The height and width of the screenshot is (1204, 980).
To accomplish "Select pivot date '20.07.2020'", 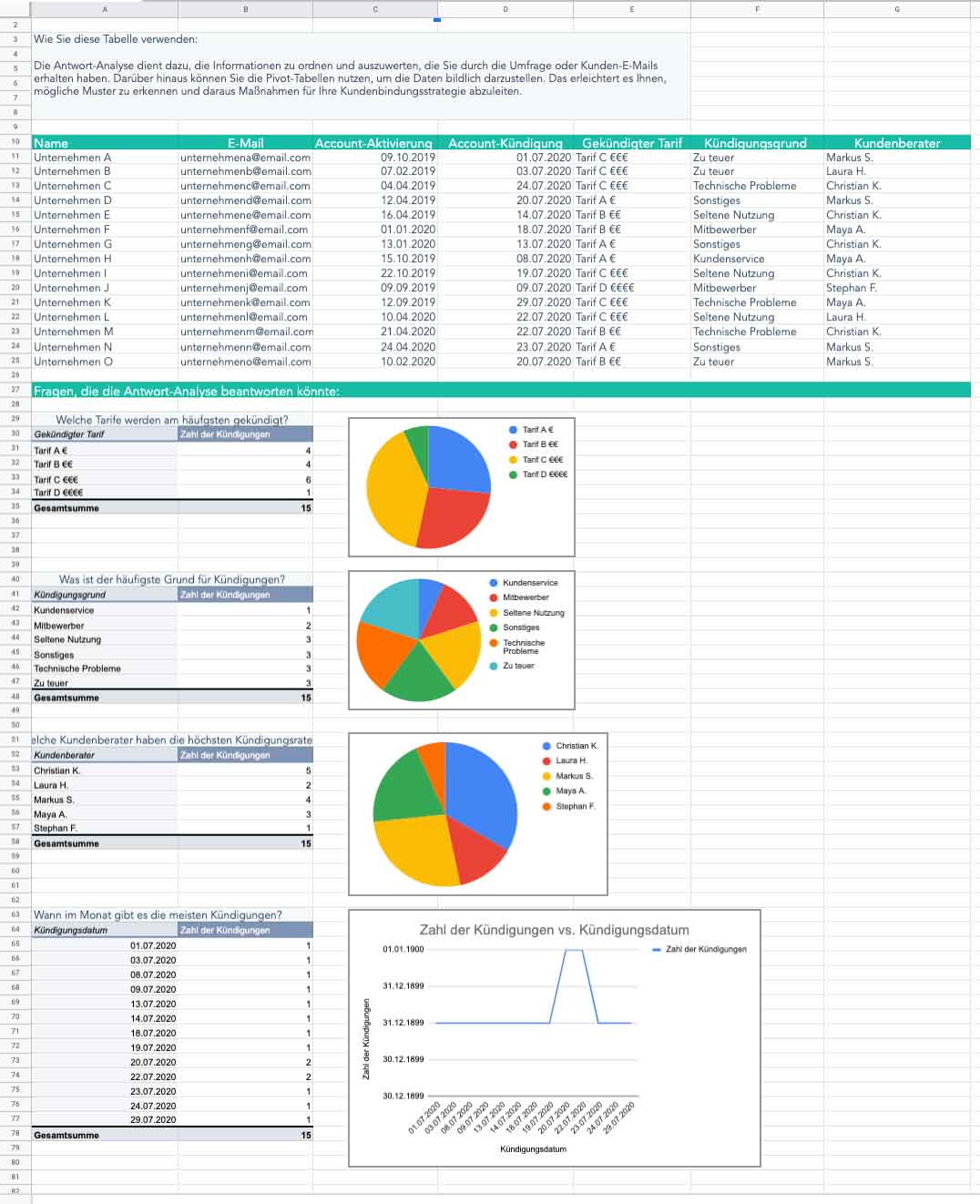I will 105,1062.
